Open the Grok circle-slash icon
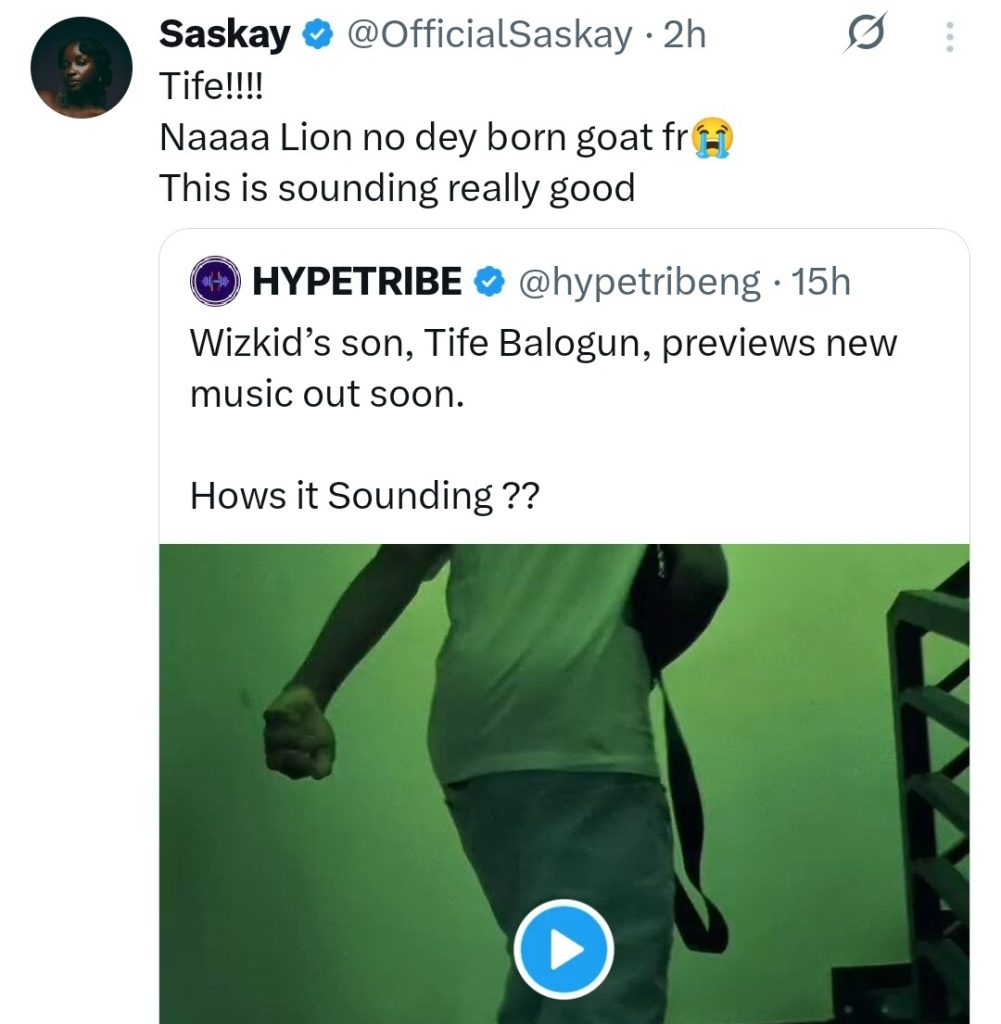 [863, 36]
